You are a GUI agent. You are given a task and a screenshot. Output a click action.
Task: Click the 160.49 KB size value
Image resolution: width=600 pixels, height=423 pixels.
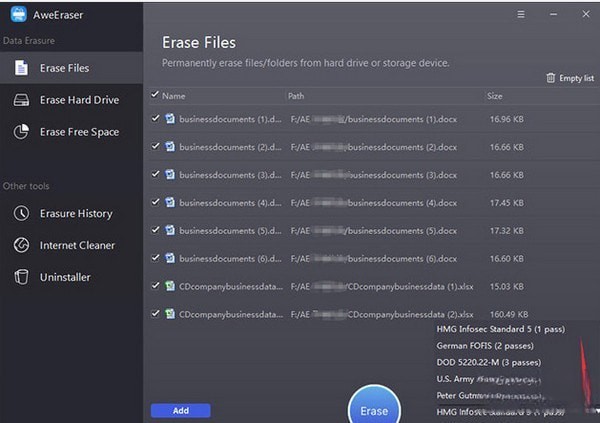(x=509, y=314)
